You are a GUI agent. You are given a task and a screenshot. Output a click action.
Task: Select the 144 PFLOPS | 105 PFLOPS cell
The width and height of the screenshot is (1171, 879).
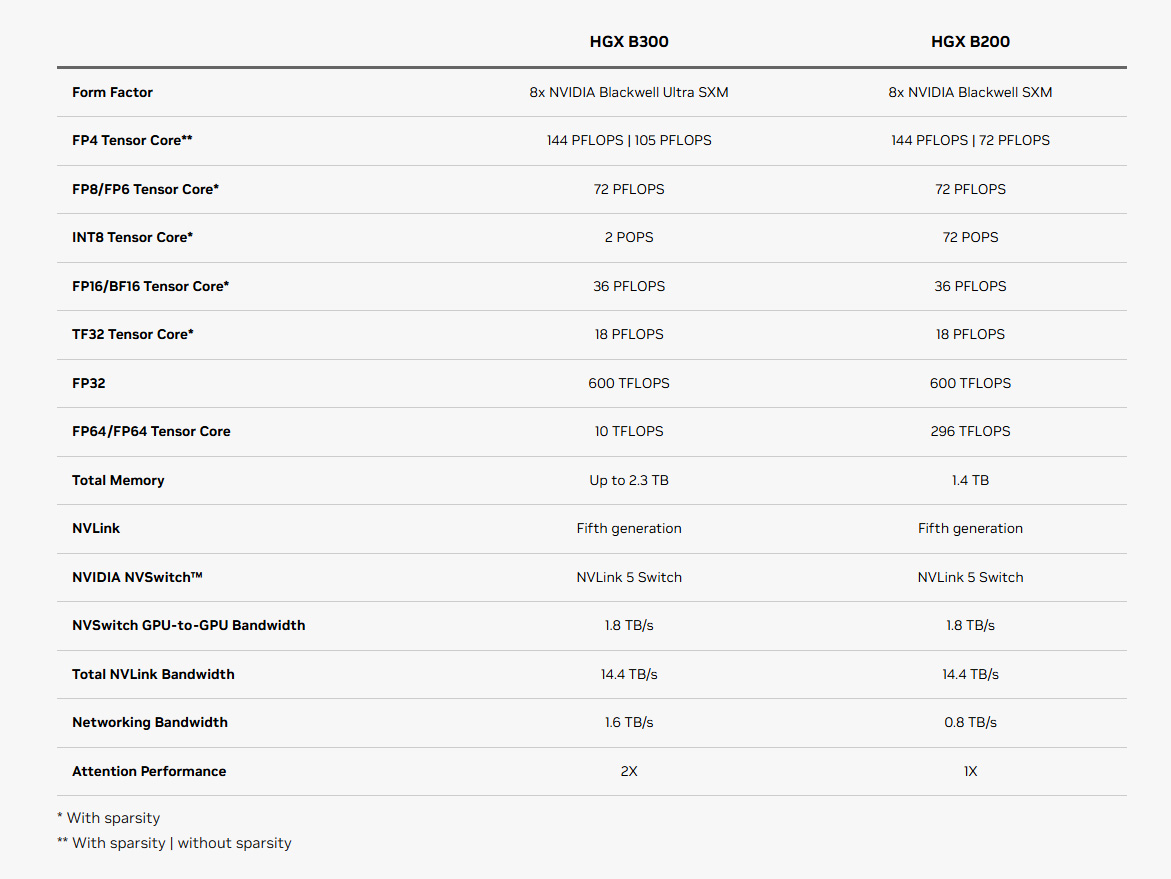(x=629, y=140)
